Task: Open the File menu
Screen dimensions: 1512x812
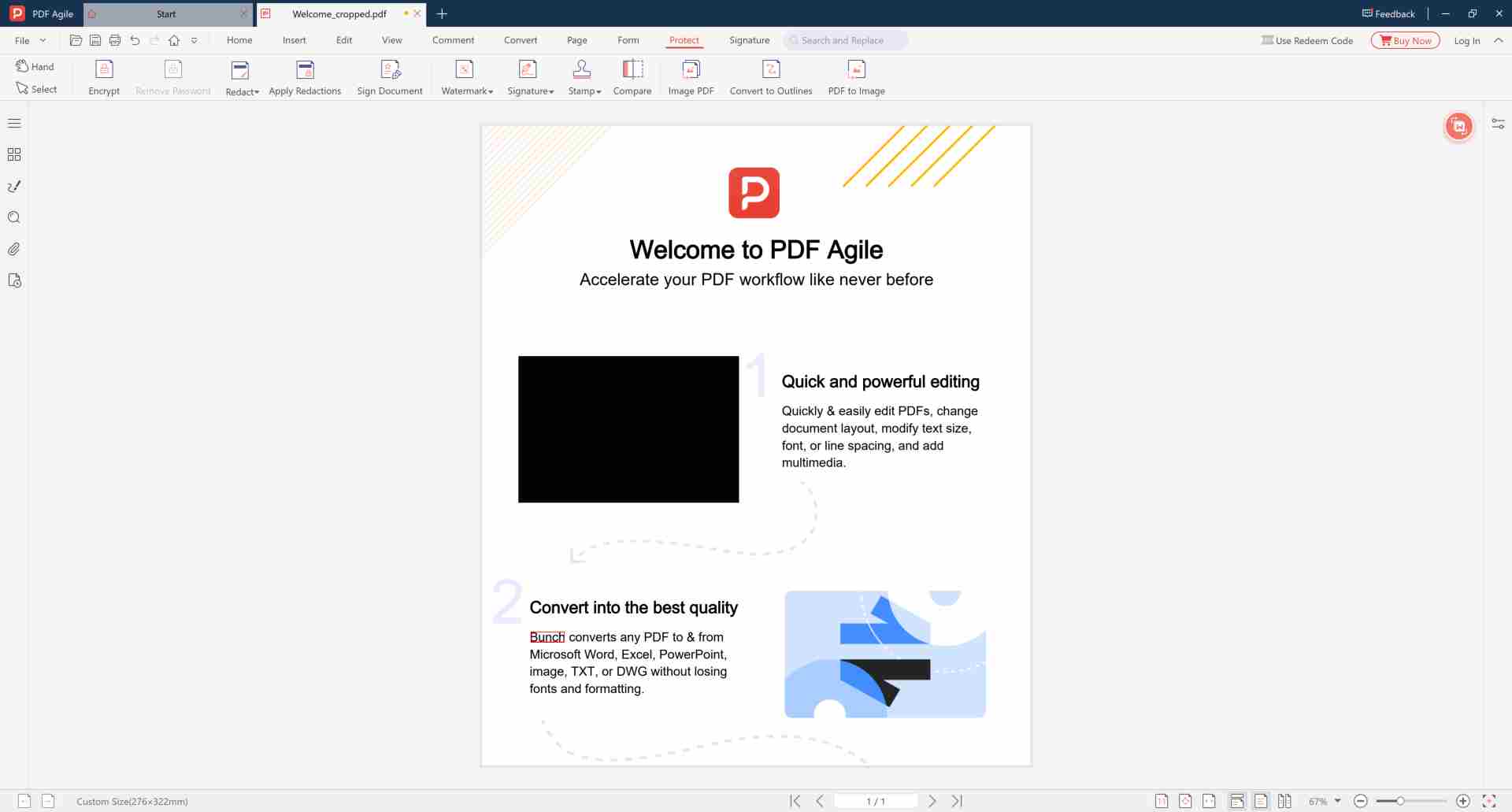Action: 22,40
